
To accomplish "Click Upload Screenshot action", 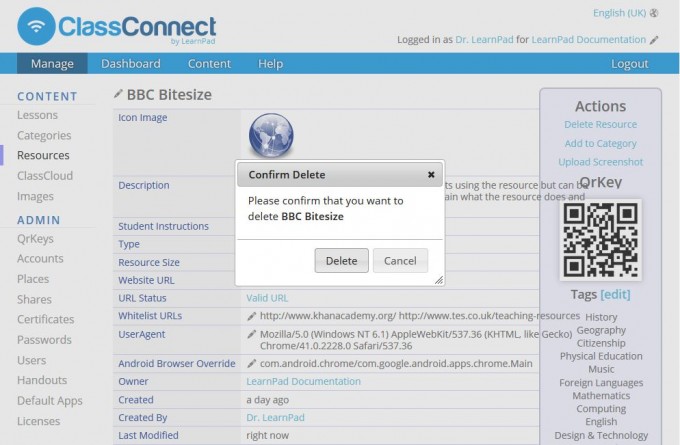I will point(600,162).
